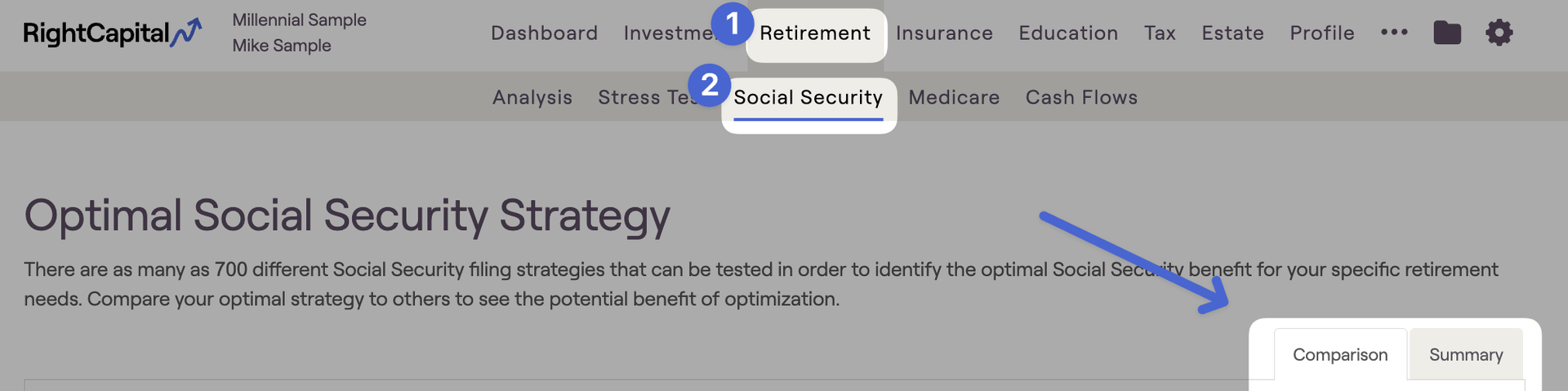
Task: Open the Profile section
Action: (x=1322, y=33)
